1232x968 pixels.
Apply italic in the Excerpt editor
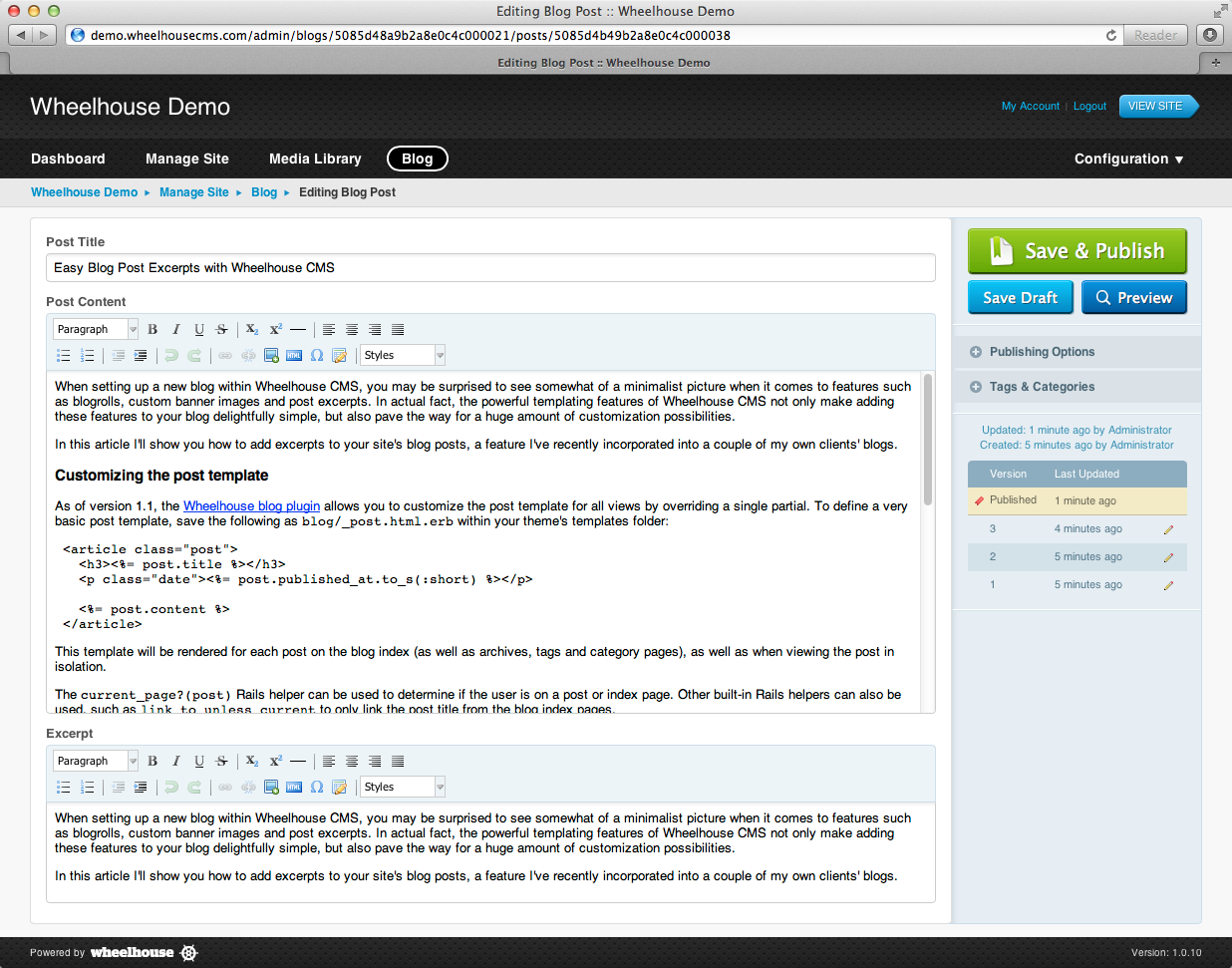pyautogui.click(x=176, y=761)
